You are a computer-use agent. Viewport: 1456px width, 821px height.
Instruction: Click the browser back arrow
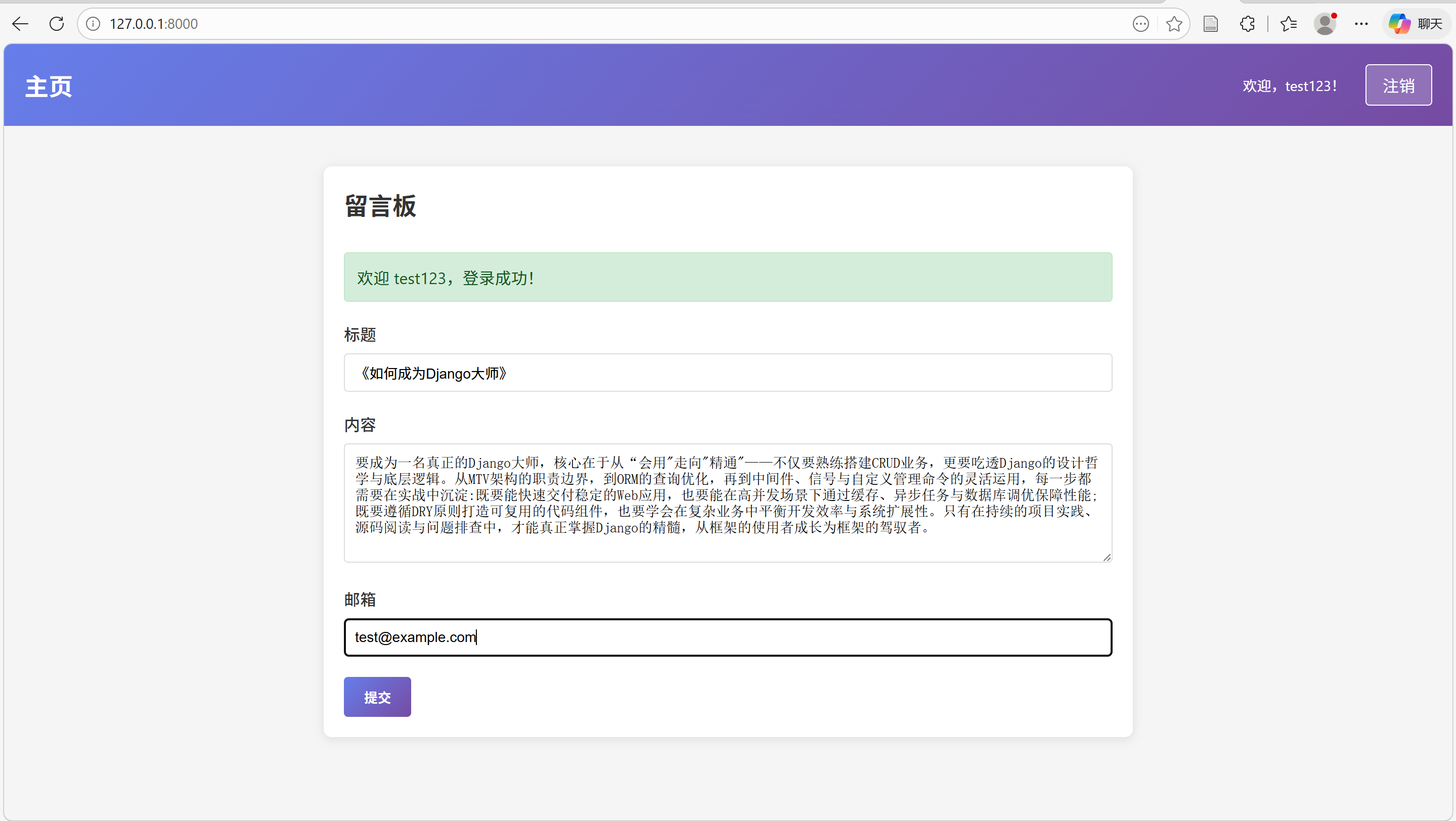pyautogui.click(x=20, y=24)
